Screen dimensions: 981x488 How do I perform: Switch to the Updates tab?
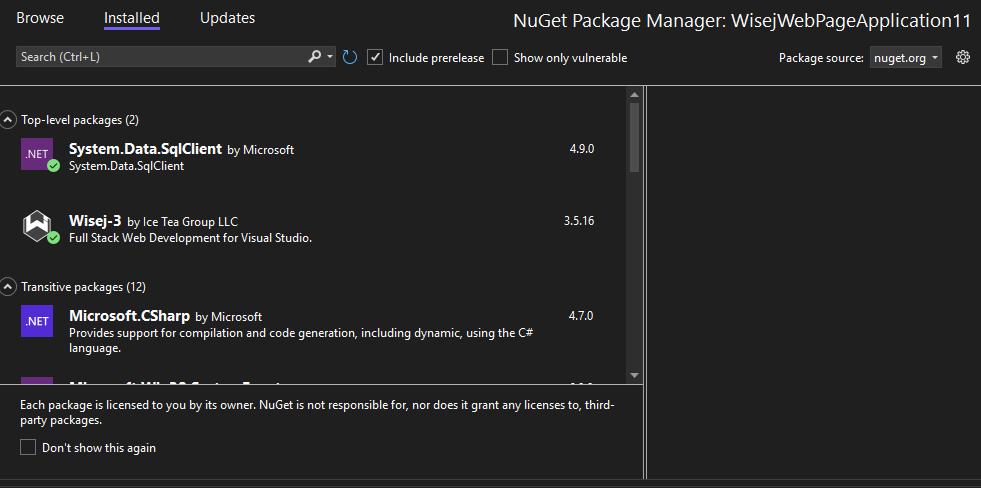click(x=228, y=18)
